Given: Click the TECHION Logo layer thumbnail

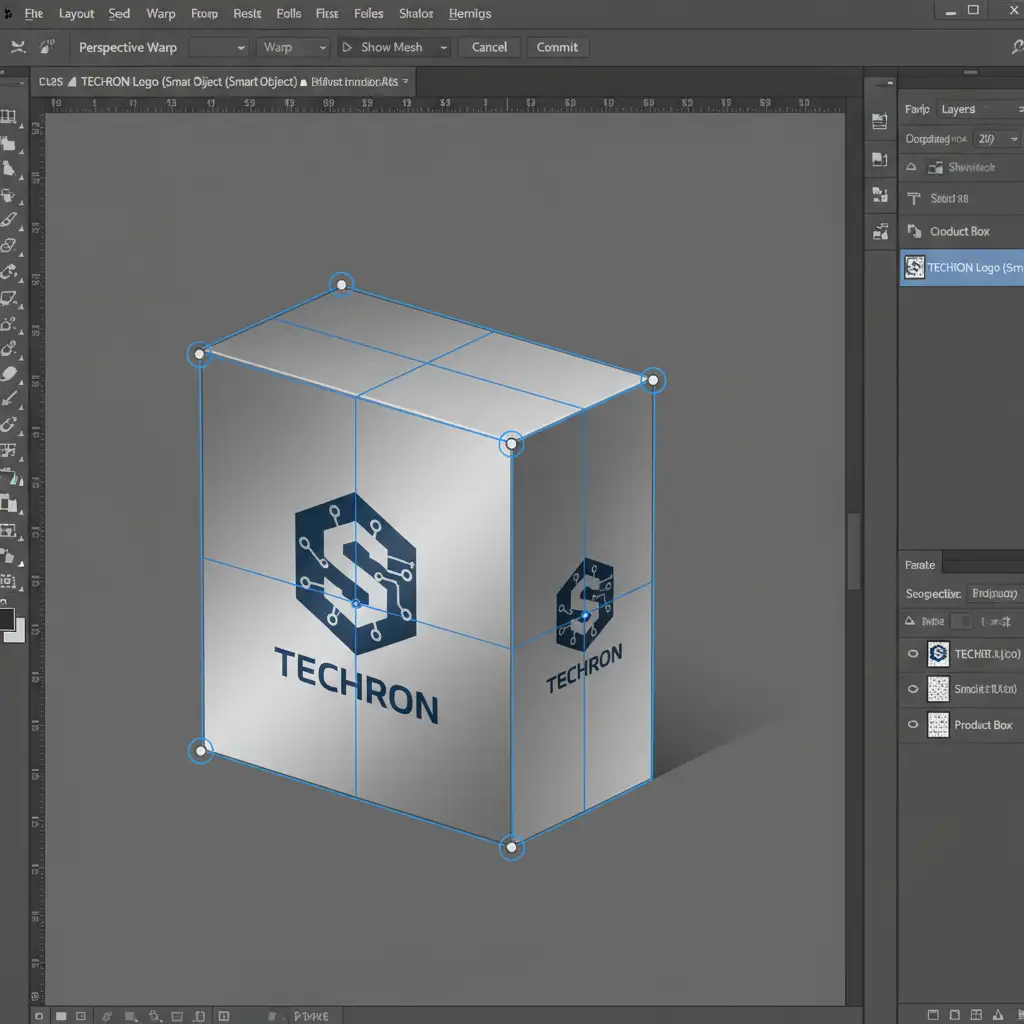Looking at the screenshot, I should 914,267.
